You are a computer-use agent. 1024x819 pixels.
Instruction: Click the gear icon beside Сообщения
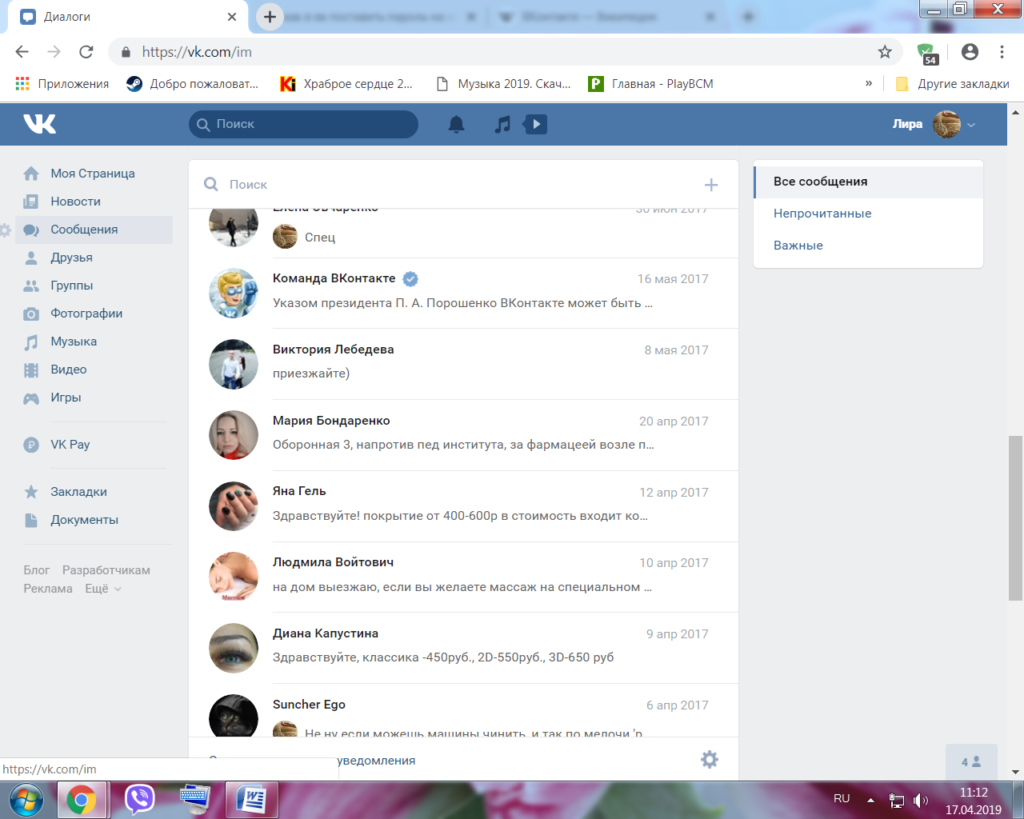pos(5,230)
